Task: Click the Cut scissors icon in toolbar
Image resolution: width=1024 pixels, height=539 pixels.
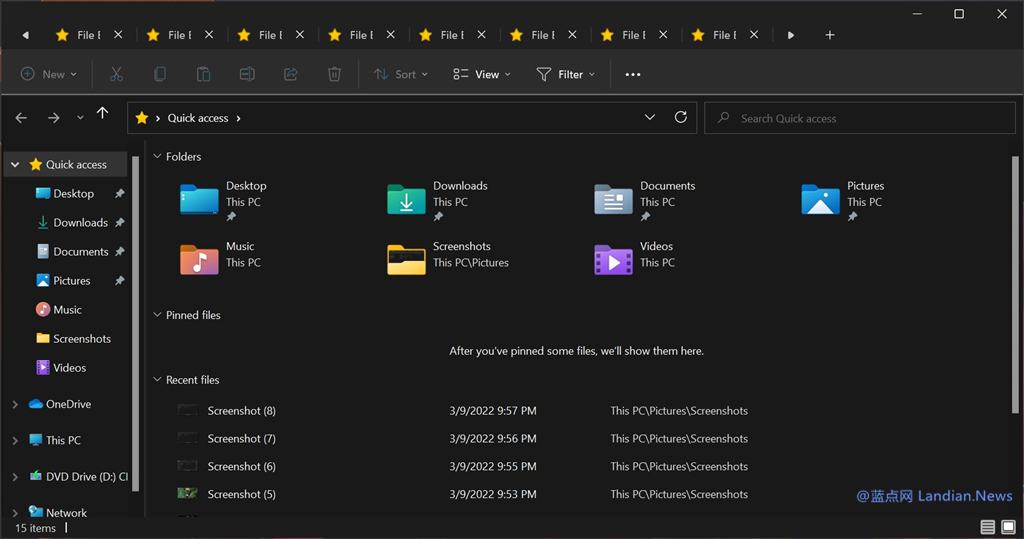Action: [x=116, y=74]
